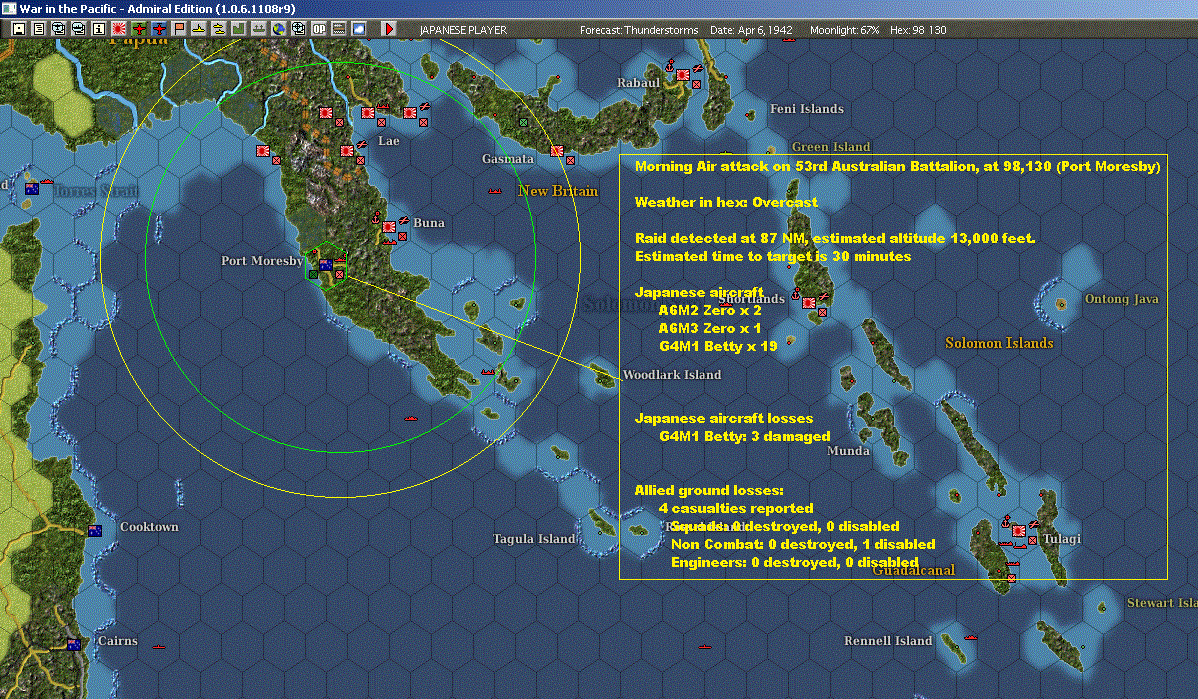Click the Forecast: Thunderstorms status text
Screen dimensions: 1198x699
tap(639, 30)
